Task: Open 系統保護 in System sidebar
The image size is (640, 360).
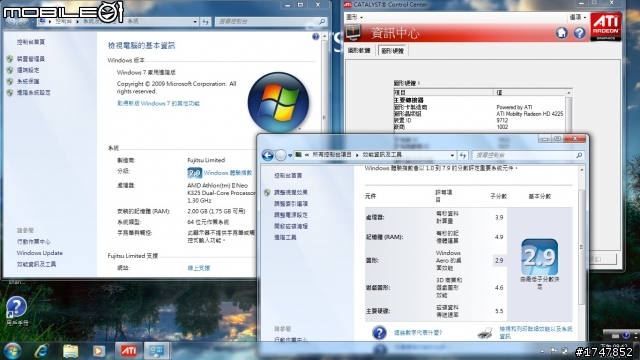Action: (x=28, y=81)
